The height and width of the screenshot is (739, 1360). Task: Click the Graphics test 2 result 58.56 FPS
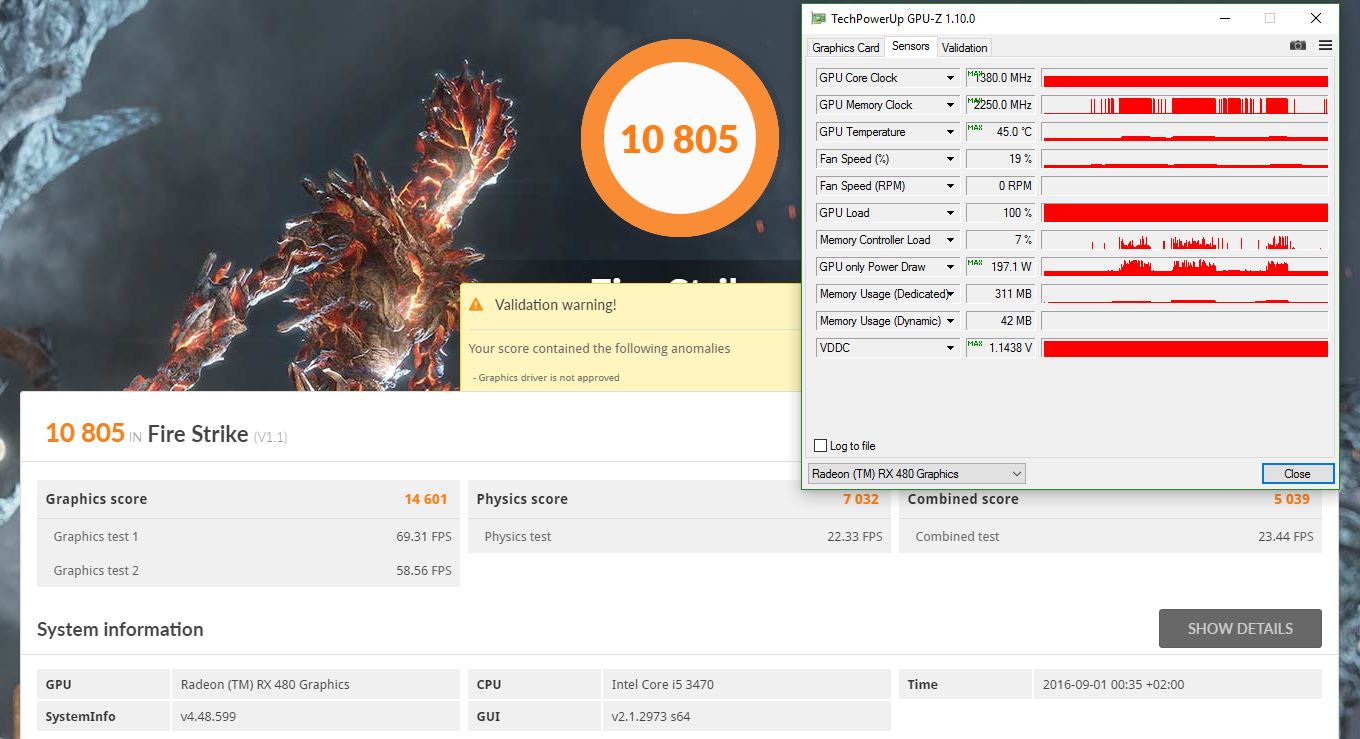[424, 571]
